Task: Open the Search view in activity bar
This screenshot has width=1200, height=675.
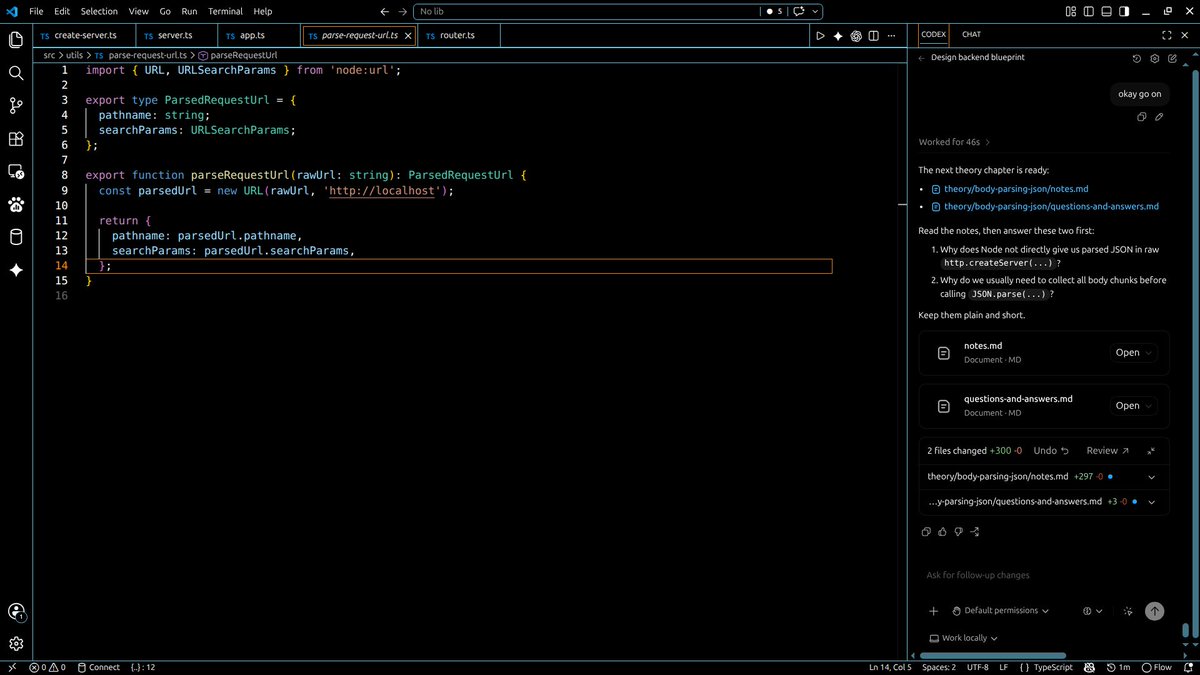Action: pos(16,73)
